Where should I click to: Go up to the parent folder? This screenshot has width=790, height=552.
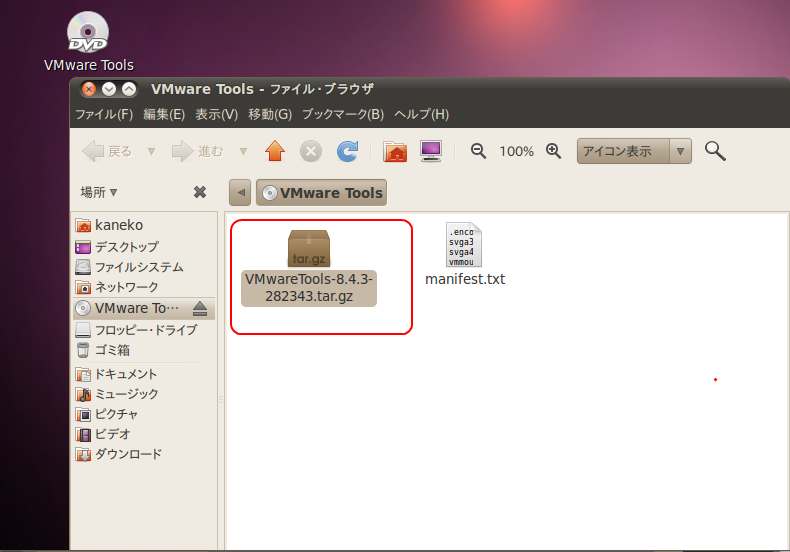pyautogui.click(x=275, y=151)
